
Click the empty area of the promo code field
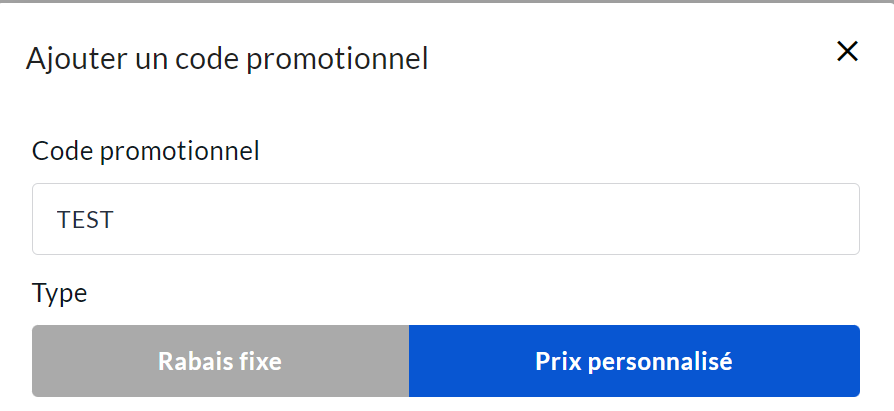[x=500, y=219]
